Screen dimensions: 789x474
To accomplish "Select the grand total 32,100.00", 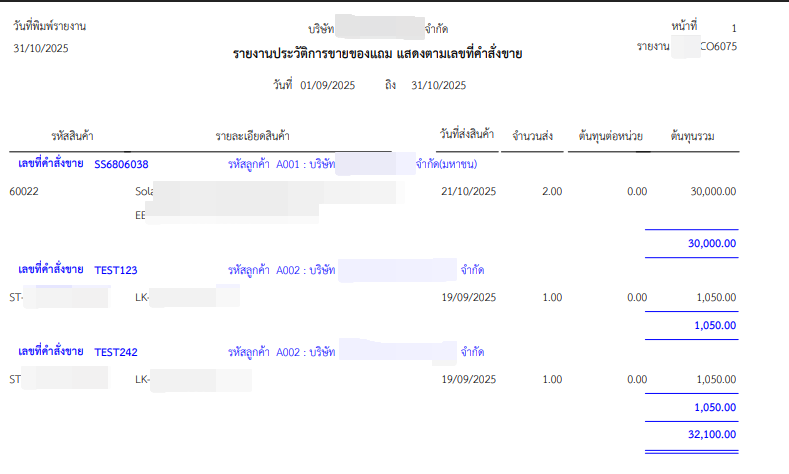I will click(x=709, y=437).
